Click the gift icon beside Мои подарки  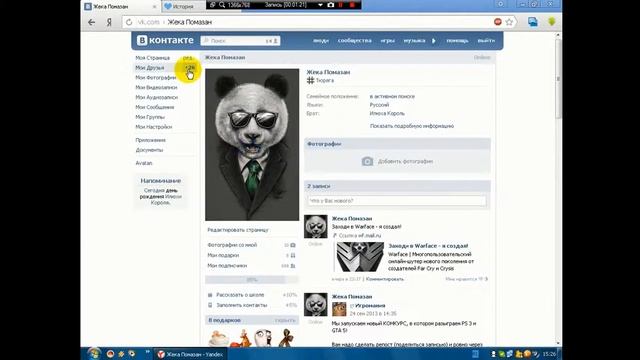coord(293,255)
